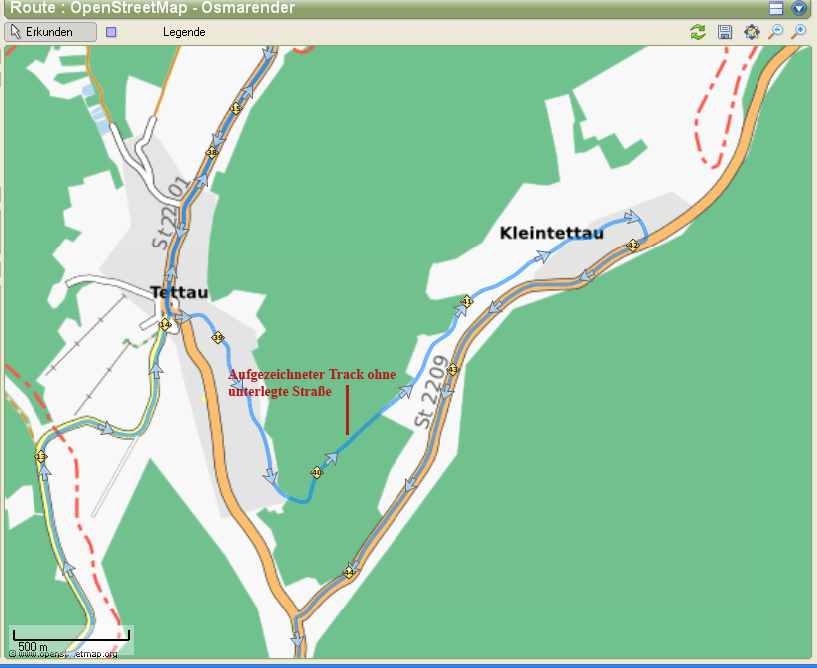Click the 500 m scale bar
817x668 pixels.
coord(70,637)
